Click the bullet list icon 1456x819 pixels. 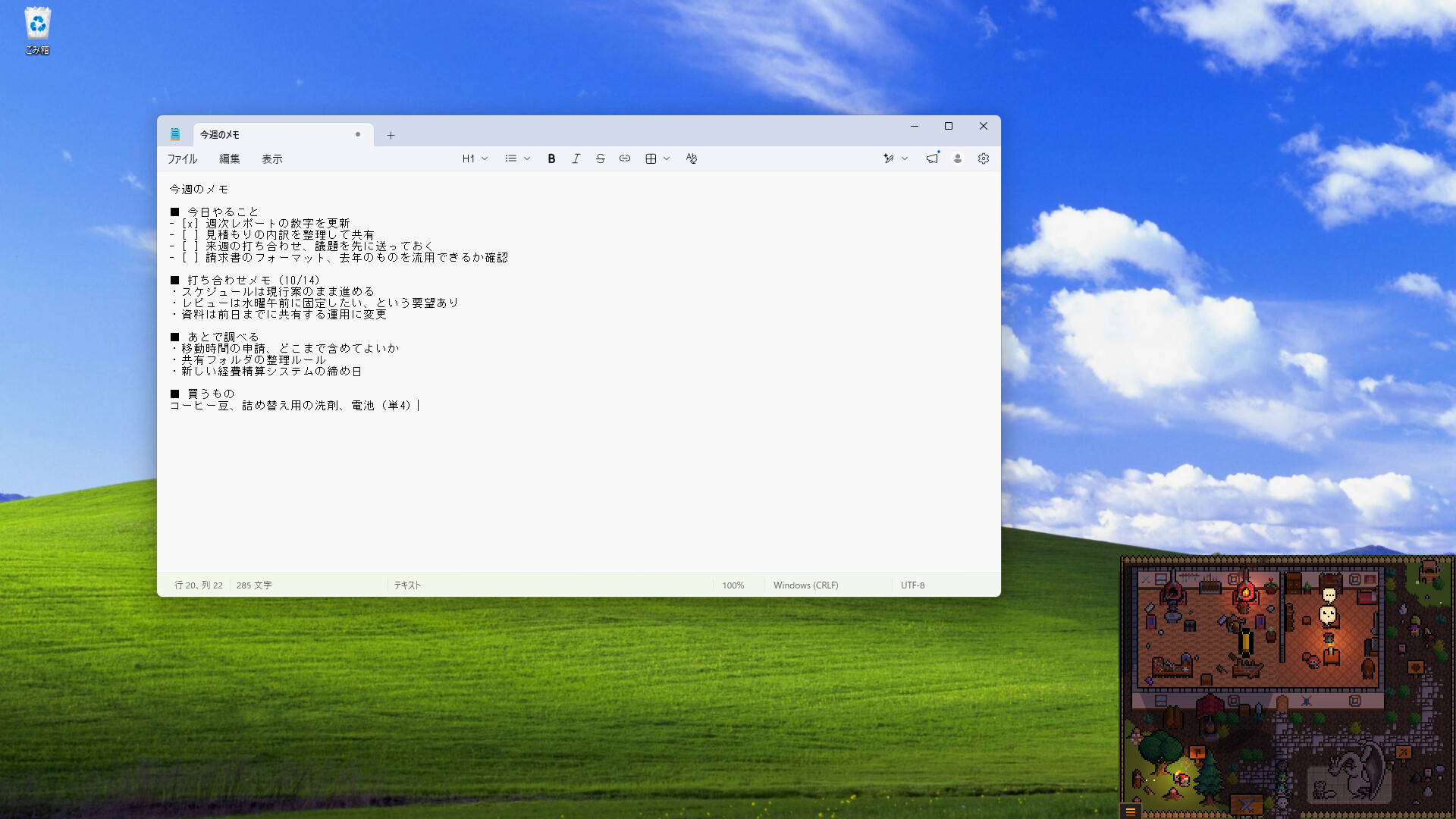point(511,158)
